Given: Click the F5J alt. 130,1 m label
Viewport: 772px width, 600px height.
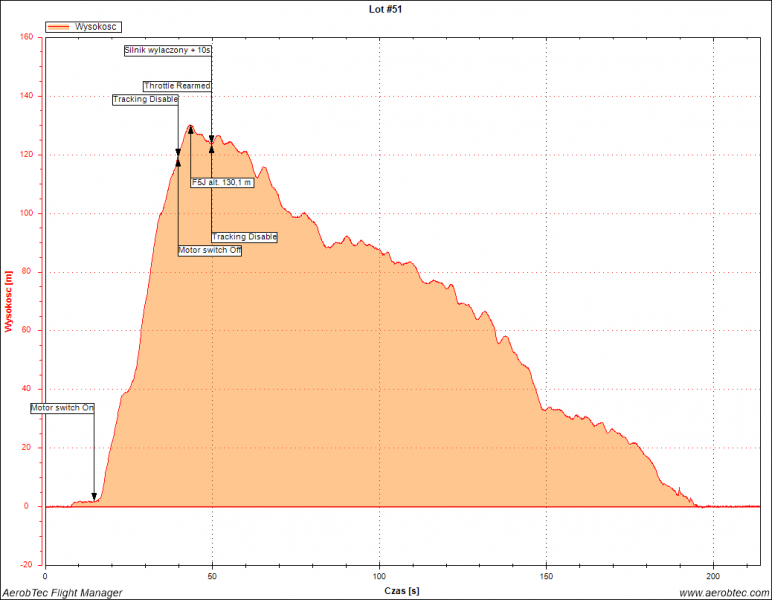Looking at the screenshot, I should click(x=222, y=183).
